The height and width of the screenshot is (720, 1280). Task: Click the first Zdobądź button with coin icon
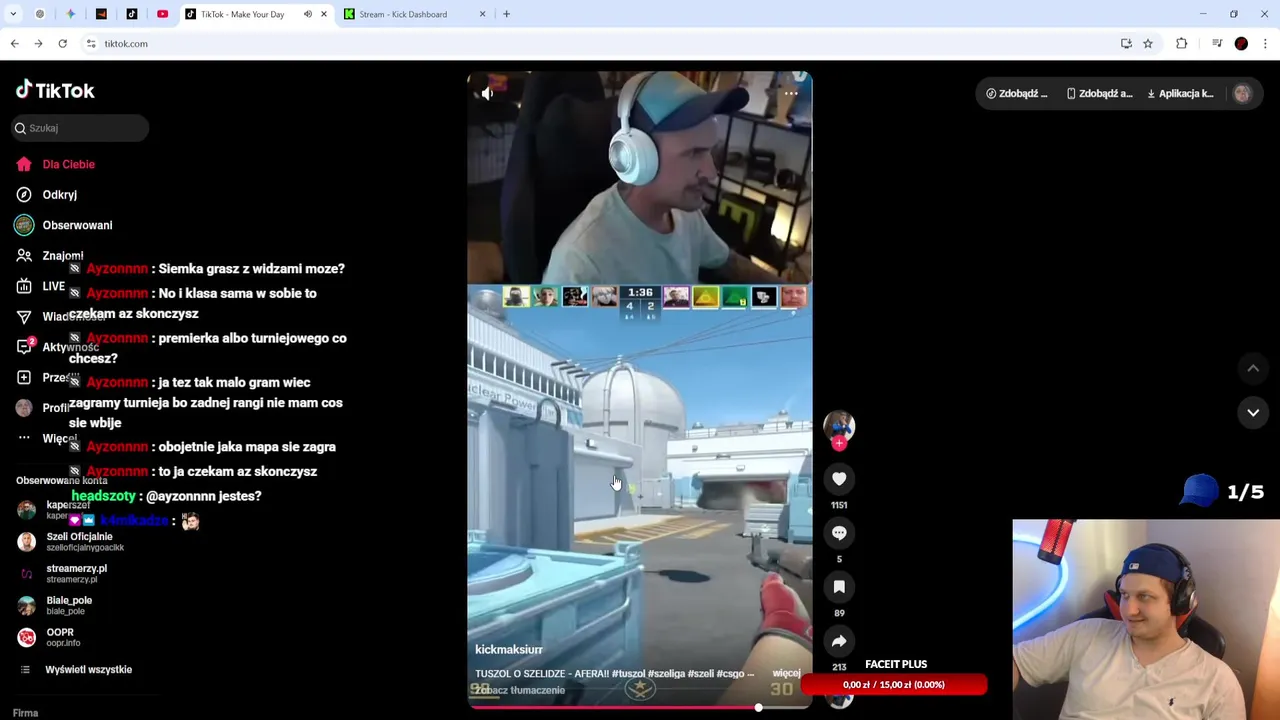click(1016, 93)
